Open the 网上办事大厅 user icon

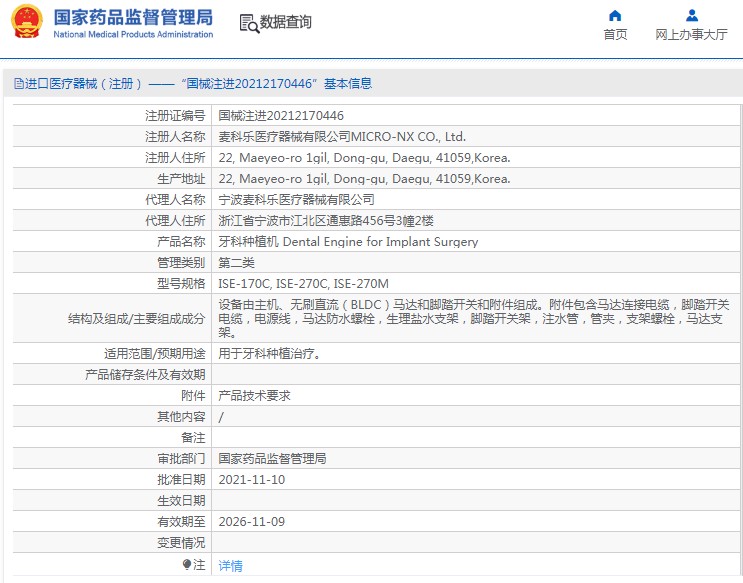tap(692, 16)
